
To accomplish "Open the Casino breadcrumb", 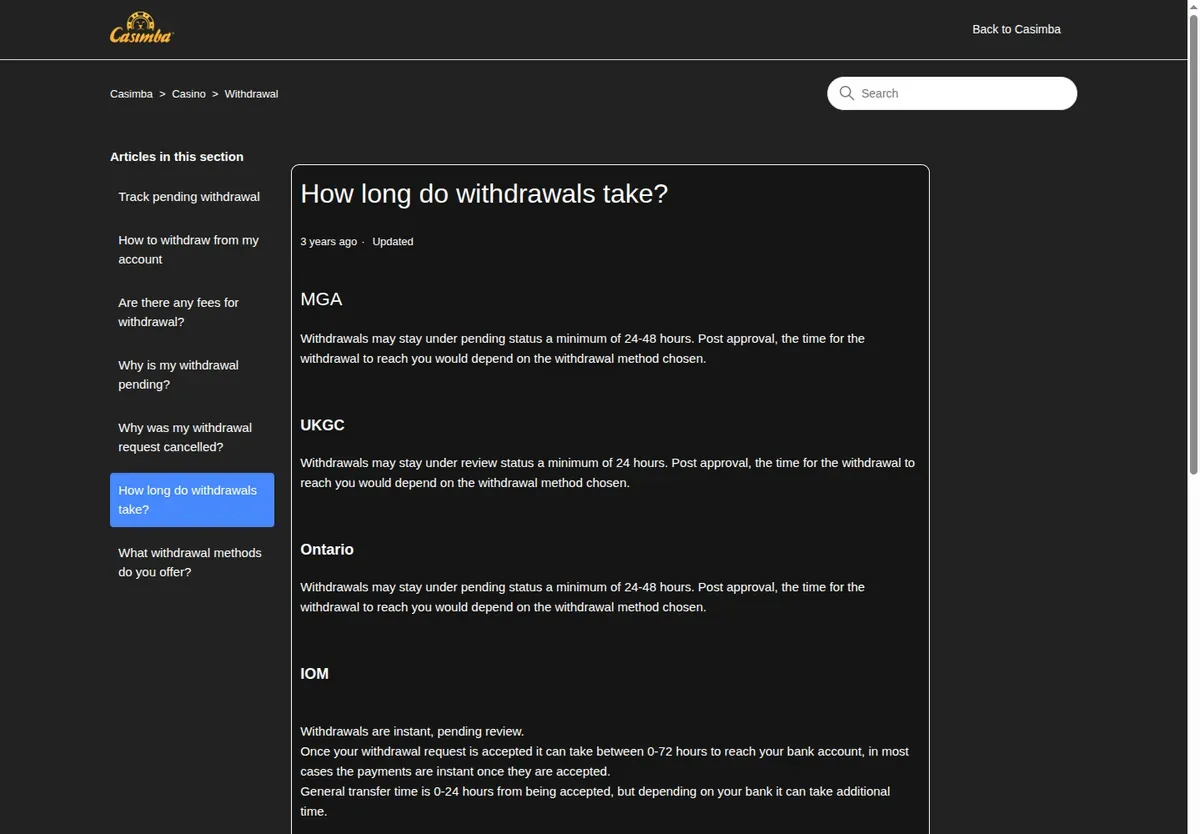I will click(x=189, y=94).
